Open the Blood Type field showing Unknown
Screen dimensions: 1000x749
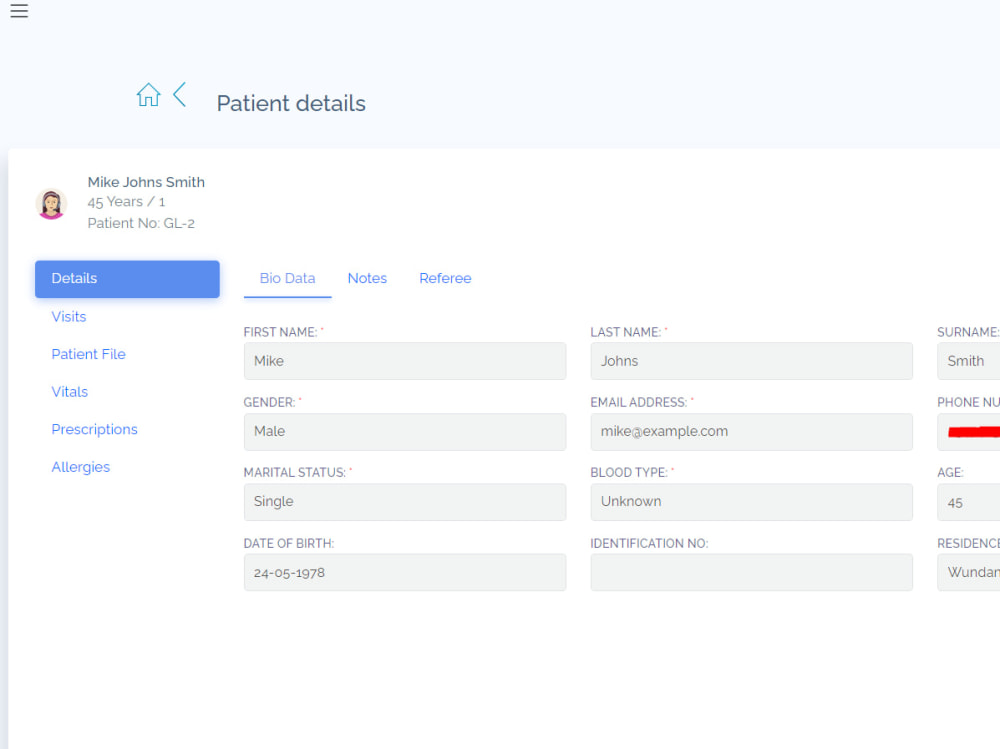[x=751, y=502]
